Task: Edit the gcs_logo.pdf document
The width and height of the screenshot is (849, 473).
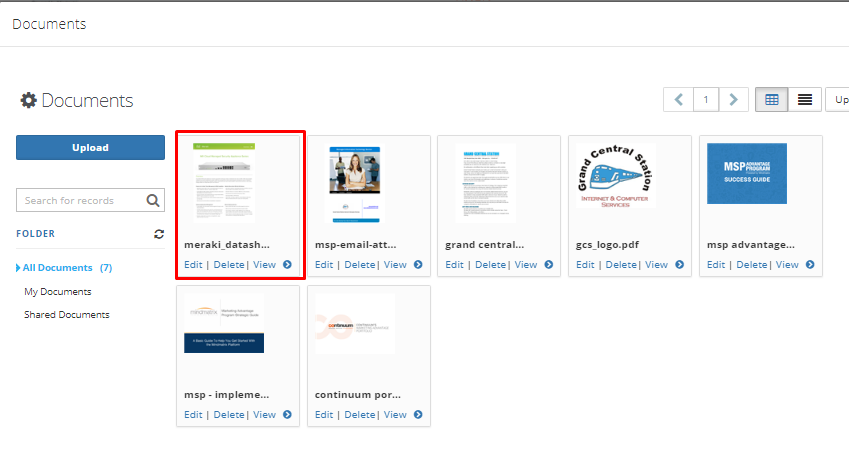Action: pos(585,265)
